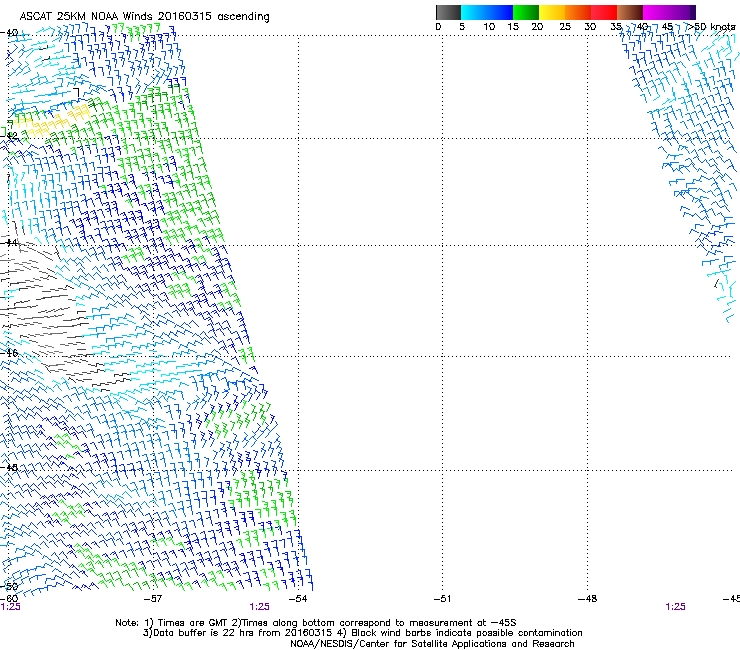Select the '-50' latitude axis label
The height and width of the screenshot is (650, 740).
pyautogui.click(x=9, y=586)
